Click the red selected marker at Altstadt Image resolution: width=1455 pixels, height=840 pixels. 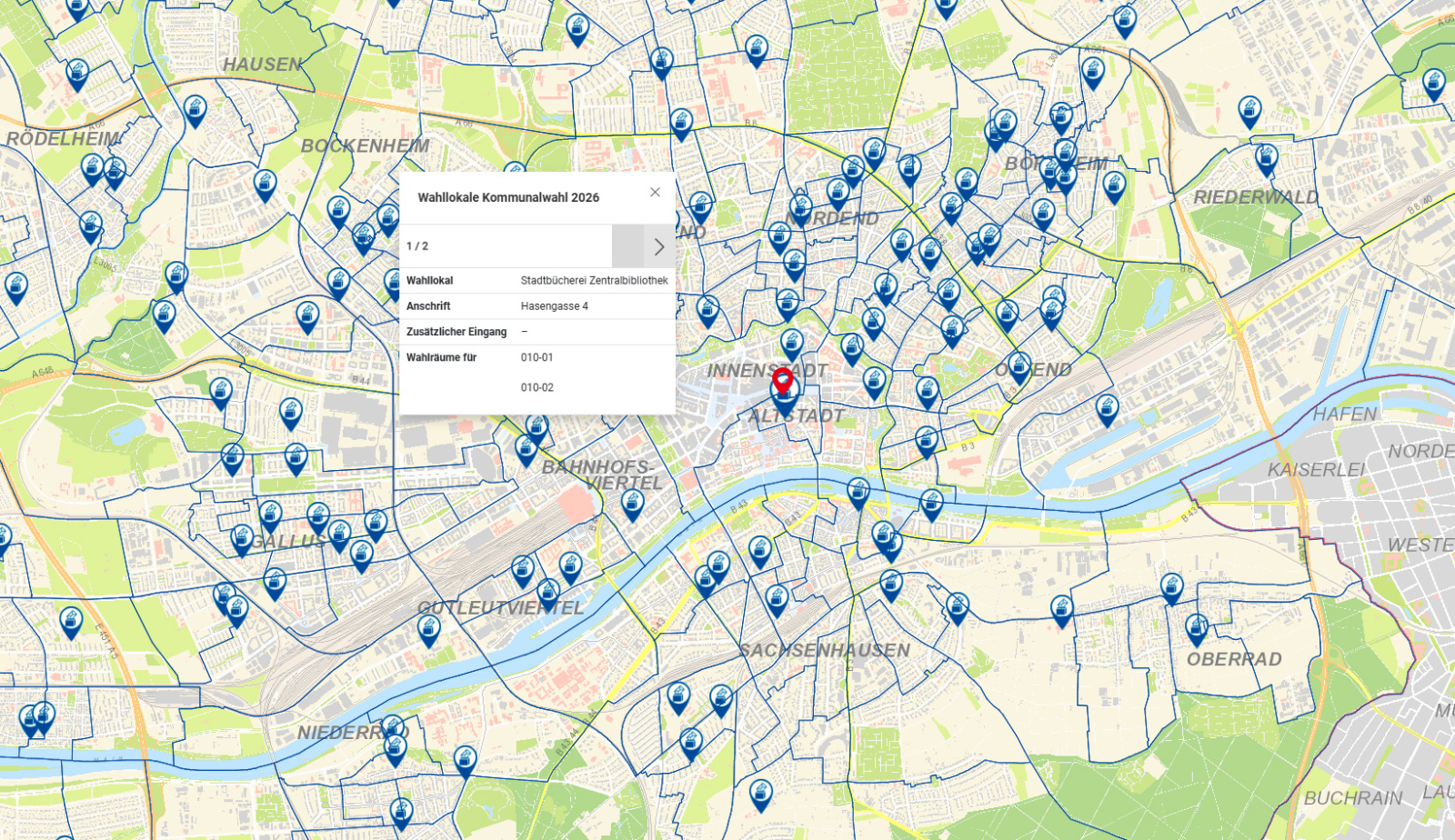click(783, 380)
